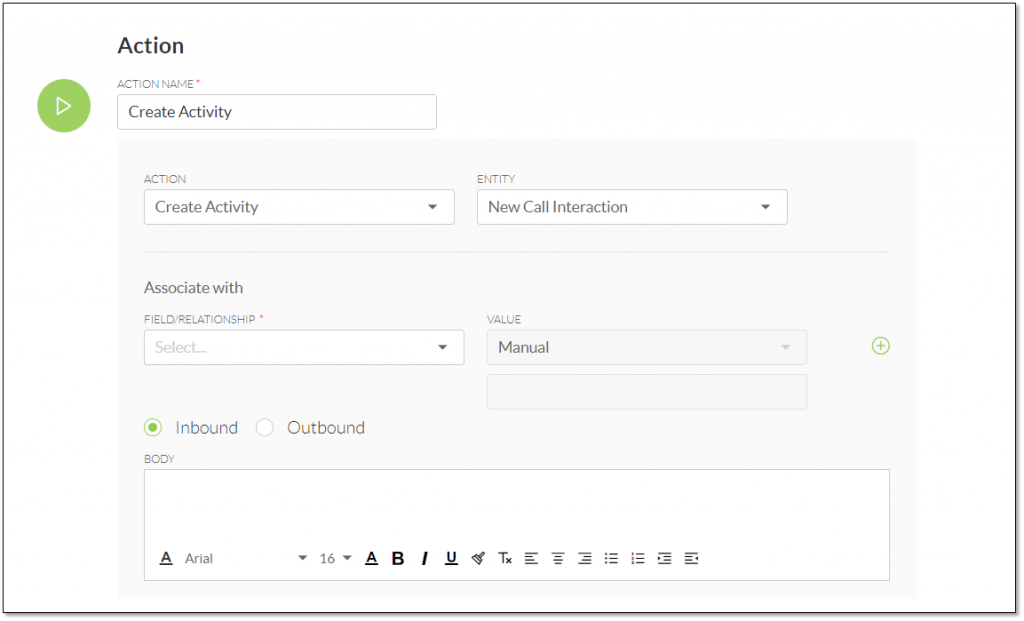Open the Entity dropdown for New Call Interaction
The image size is (1024, 621).
pos(632,207)
